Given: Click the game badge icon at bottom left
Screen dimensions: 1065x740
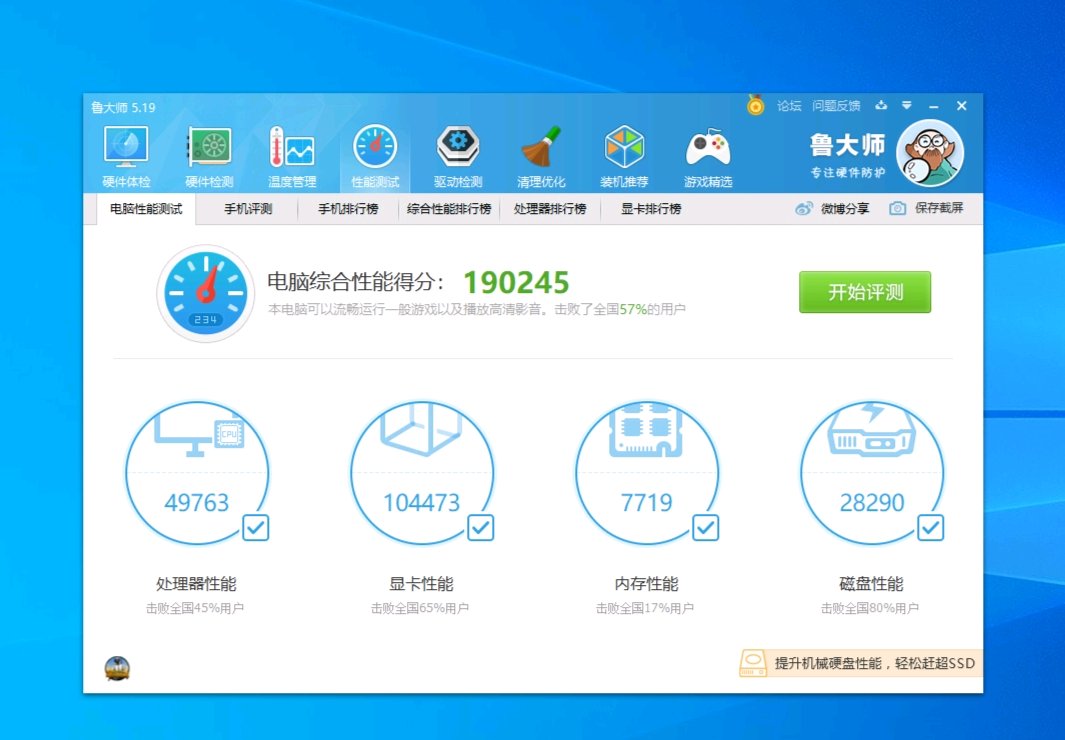Looking at the screenshot, I should 117,668.
